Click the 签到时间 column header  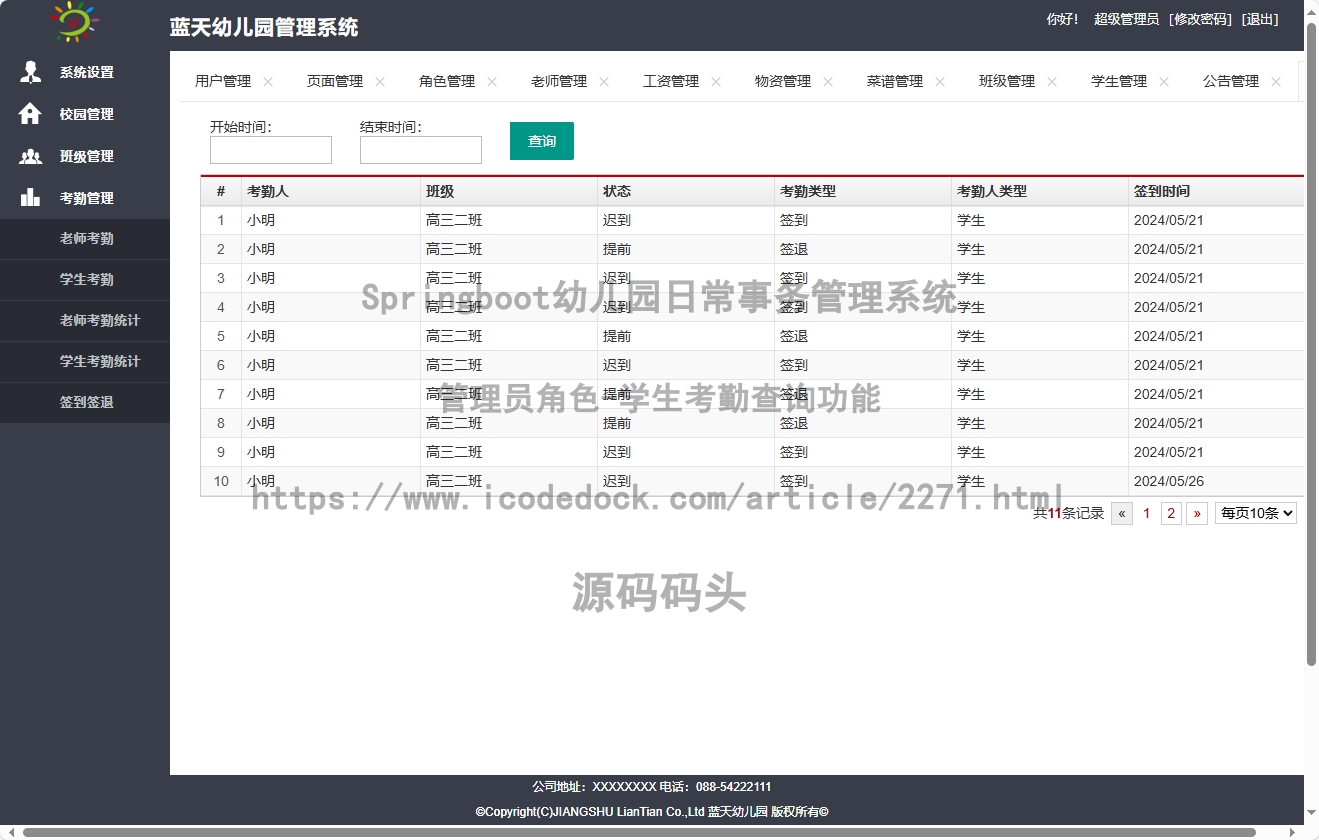[x=1217, y=191]
